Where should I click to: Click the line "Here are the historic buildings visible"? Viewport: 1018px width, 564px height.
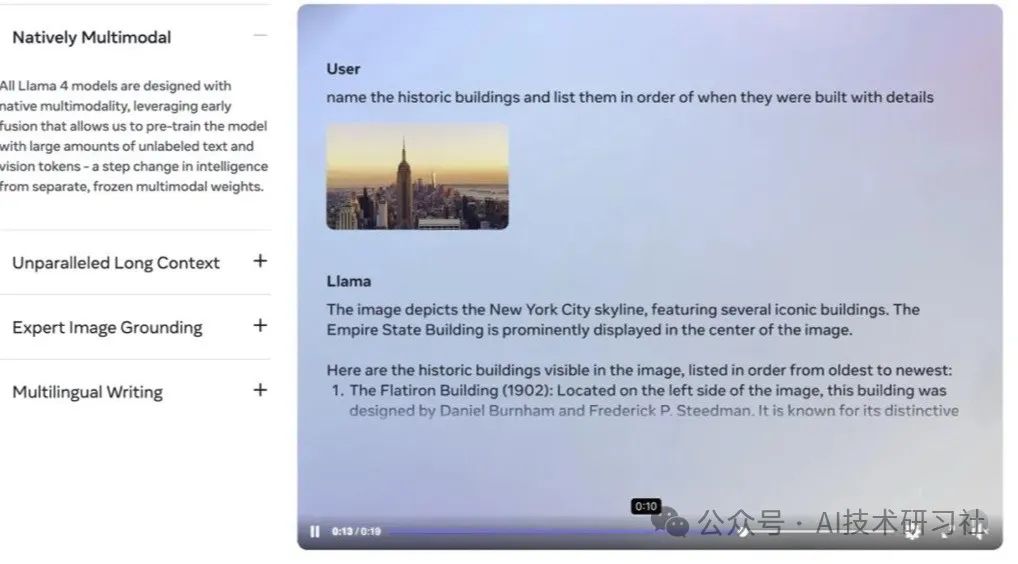click(x=639, y=371)
